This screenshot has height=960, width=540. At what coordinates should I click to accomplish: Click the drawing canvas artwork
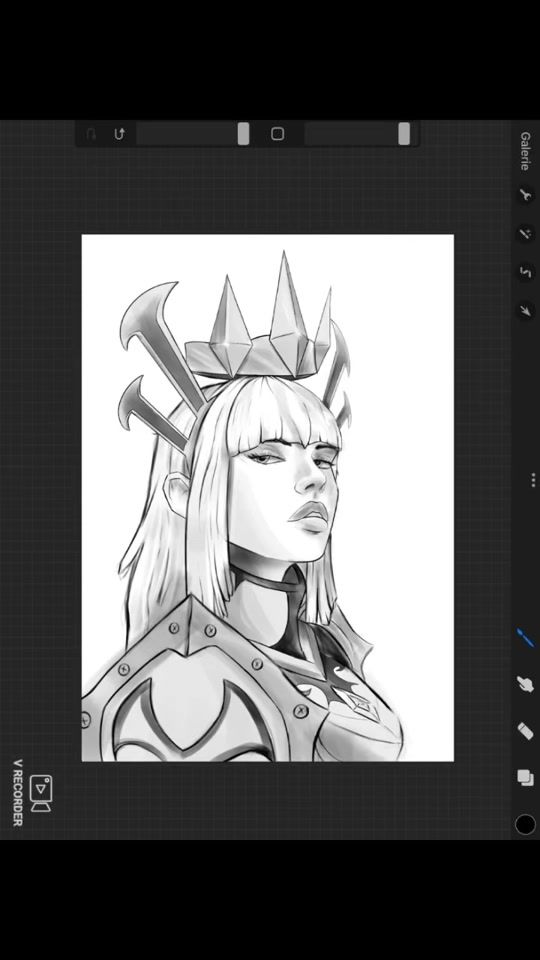pos(268,498)
